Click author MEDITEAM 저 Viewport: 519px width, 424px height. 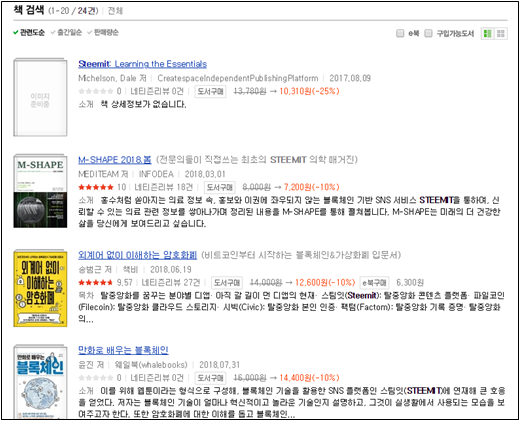(103, 174)
